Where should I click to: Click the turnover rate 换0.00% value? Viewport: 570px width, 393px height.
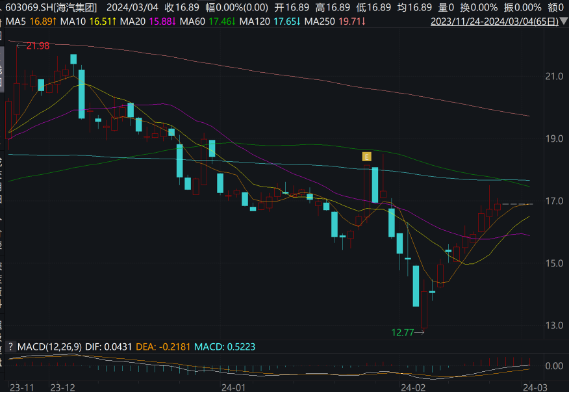(479, 7)
